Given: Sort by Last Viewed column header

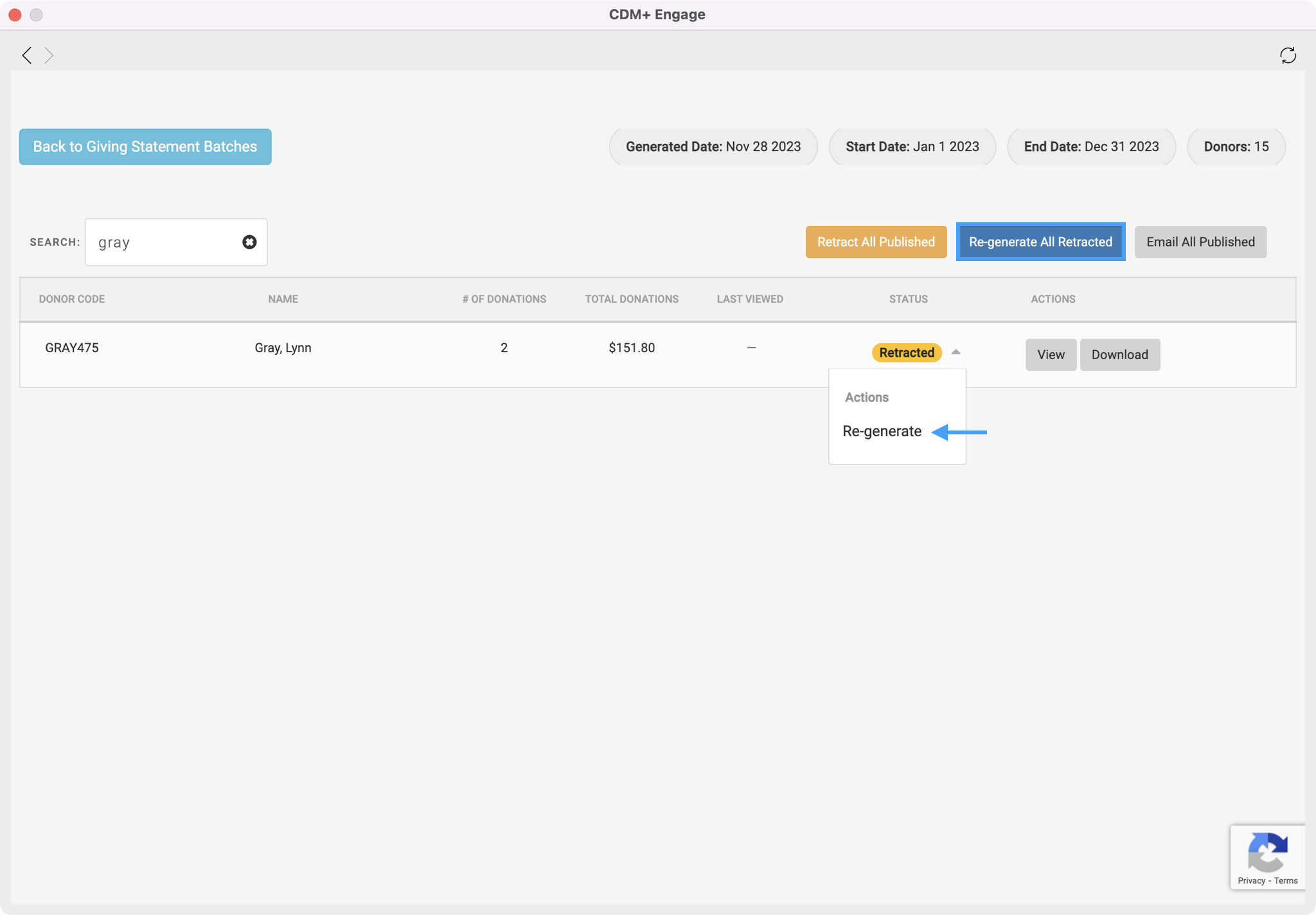Looking at the screenshot, I should [749, 299].
